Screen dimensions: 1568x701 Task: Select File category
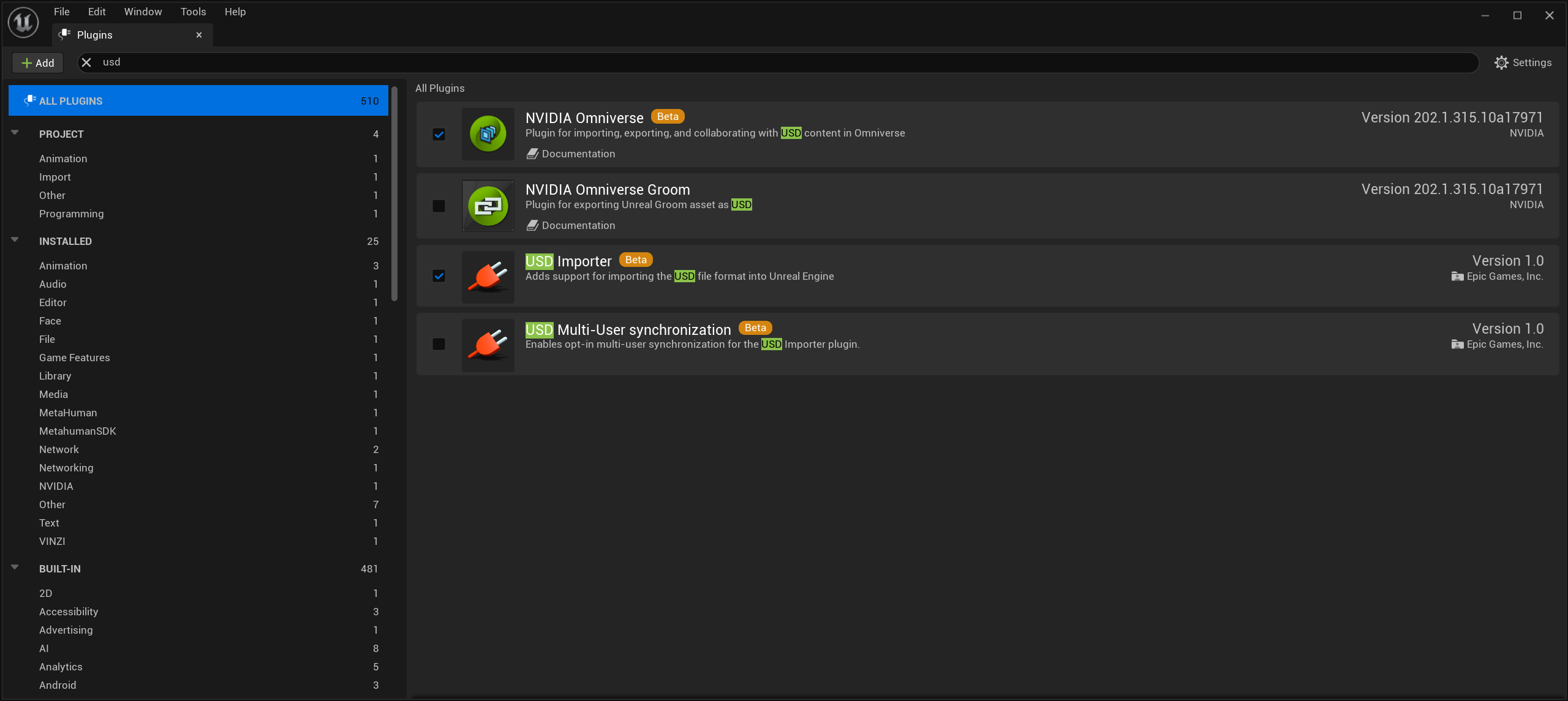click(x=198, y=339)
